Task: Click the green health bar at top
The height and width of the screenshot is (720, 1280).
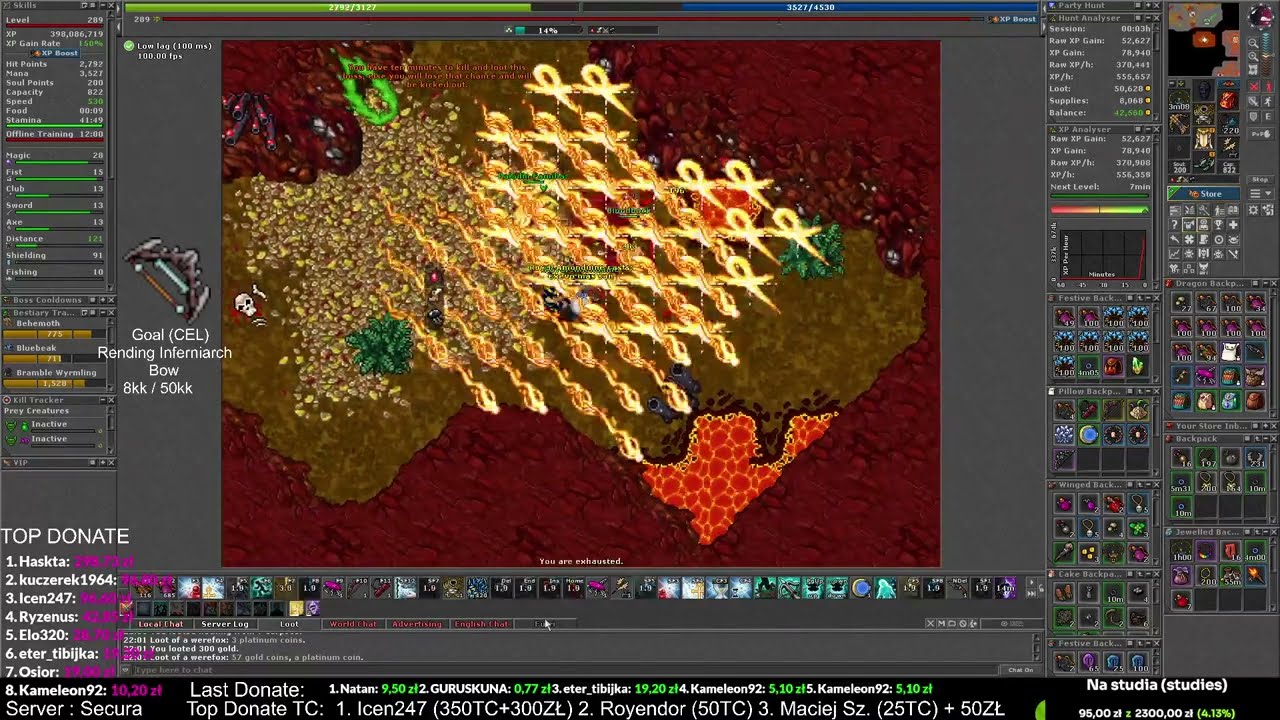Action: pos(352,7)
